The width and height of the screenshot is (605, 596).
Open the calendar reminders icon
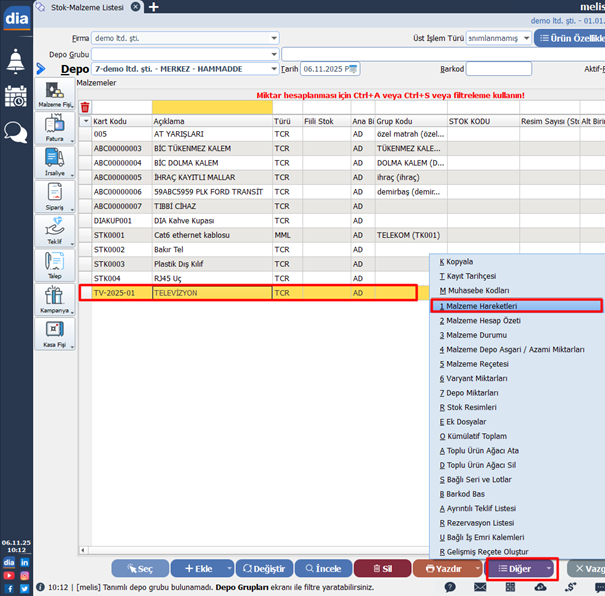coord(16,96)
